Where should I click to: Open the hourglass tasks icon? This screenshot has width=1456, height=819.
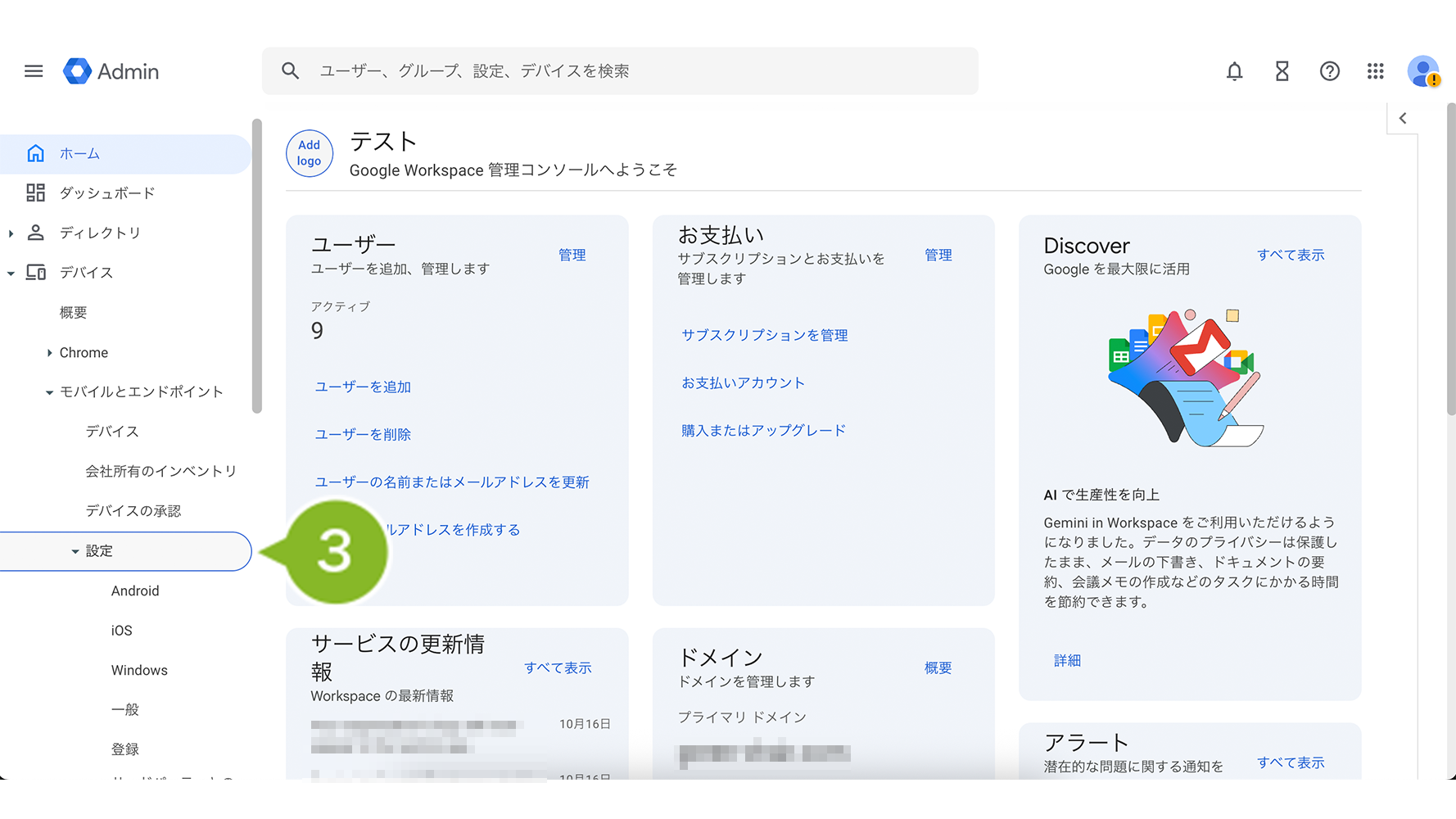1282,71
